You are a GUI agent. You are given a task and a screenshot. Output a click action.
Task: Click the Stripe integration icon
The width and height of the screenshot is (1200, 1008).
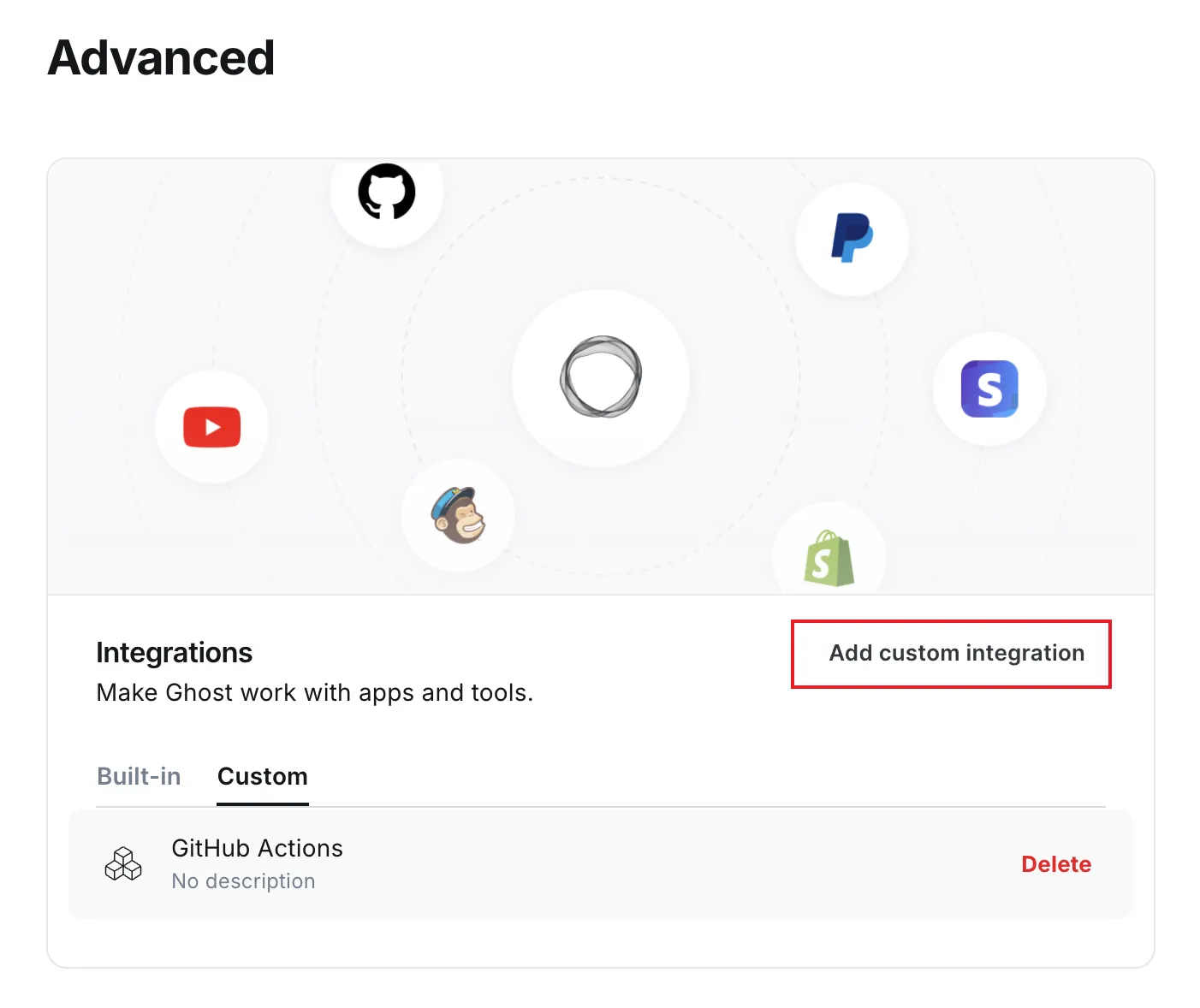(989, 389)
